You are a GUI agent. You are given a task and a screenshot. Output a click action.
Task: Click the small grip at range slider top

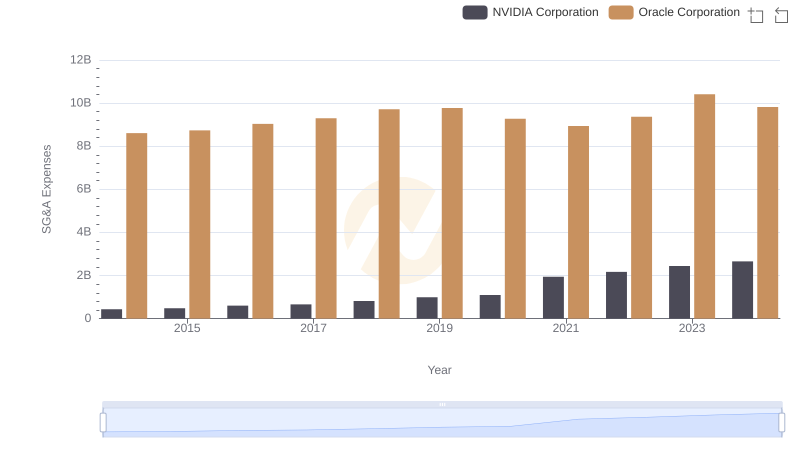point(442,404)
